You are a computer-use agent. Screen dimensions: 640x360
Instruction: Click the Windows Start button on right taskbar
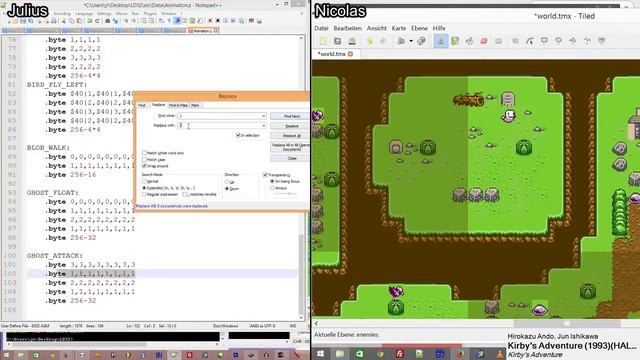pos(320,353)
